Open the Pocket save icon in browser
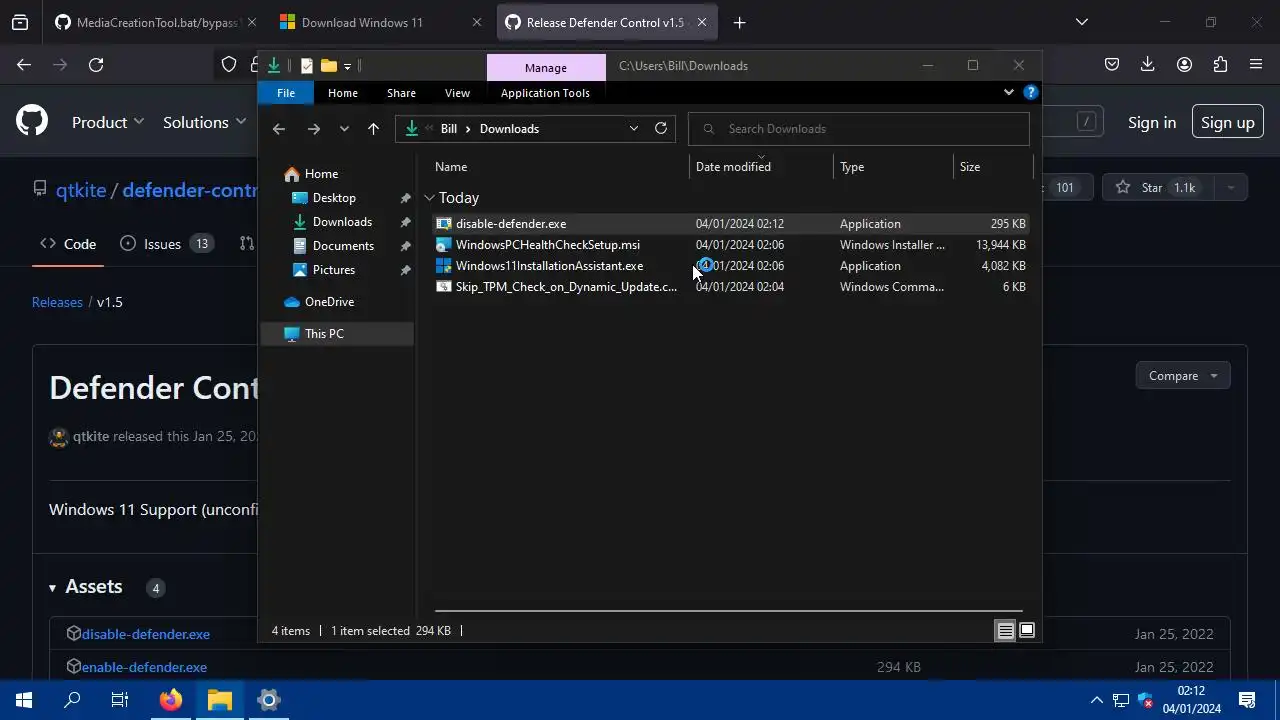This screenshot has width=1280, height=720. click(1112, 65)
